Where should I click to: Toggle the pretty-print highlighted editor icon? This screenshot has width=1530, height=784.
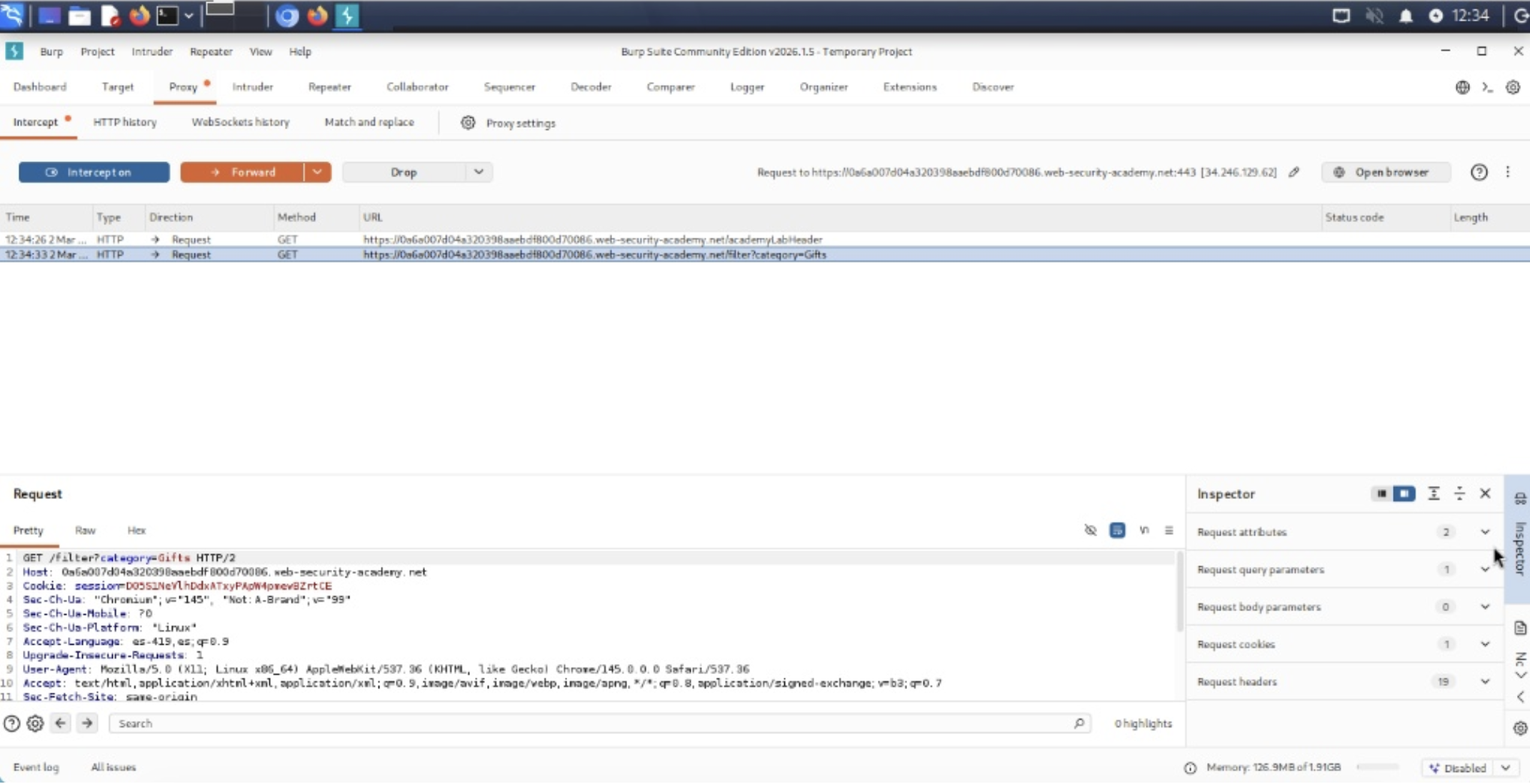click(x=1117, y=531)
